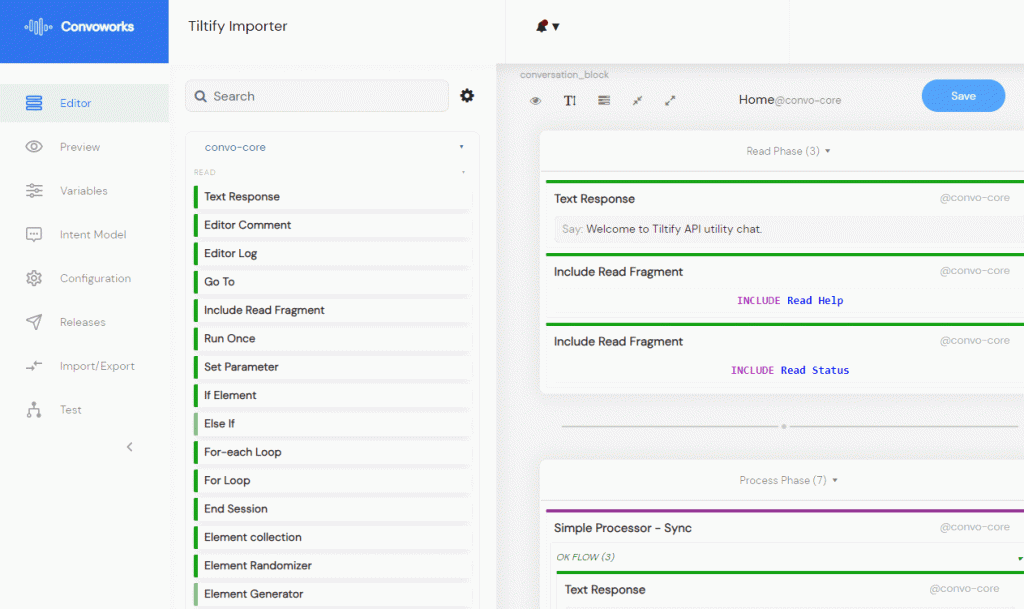
Task: Select Element Generator component
Action: click(333, 594)
